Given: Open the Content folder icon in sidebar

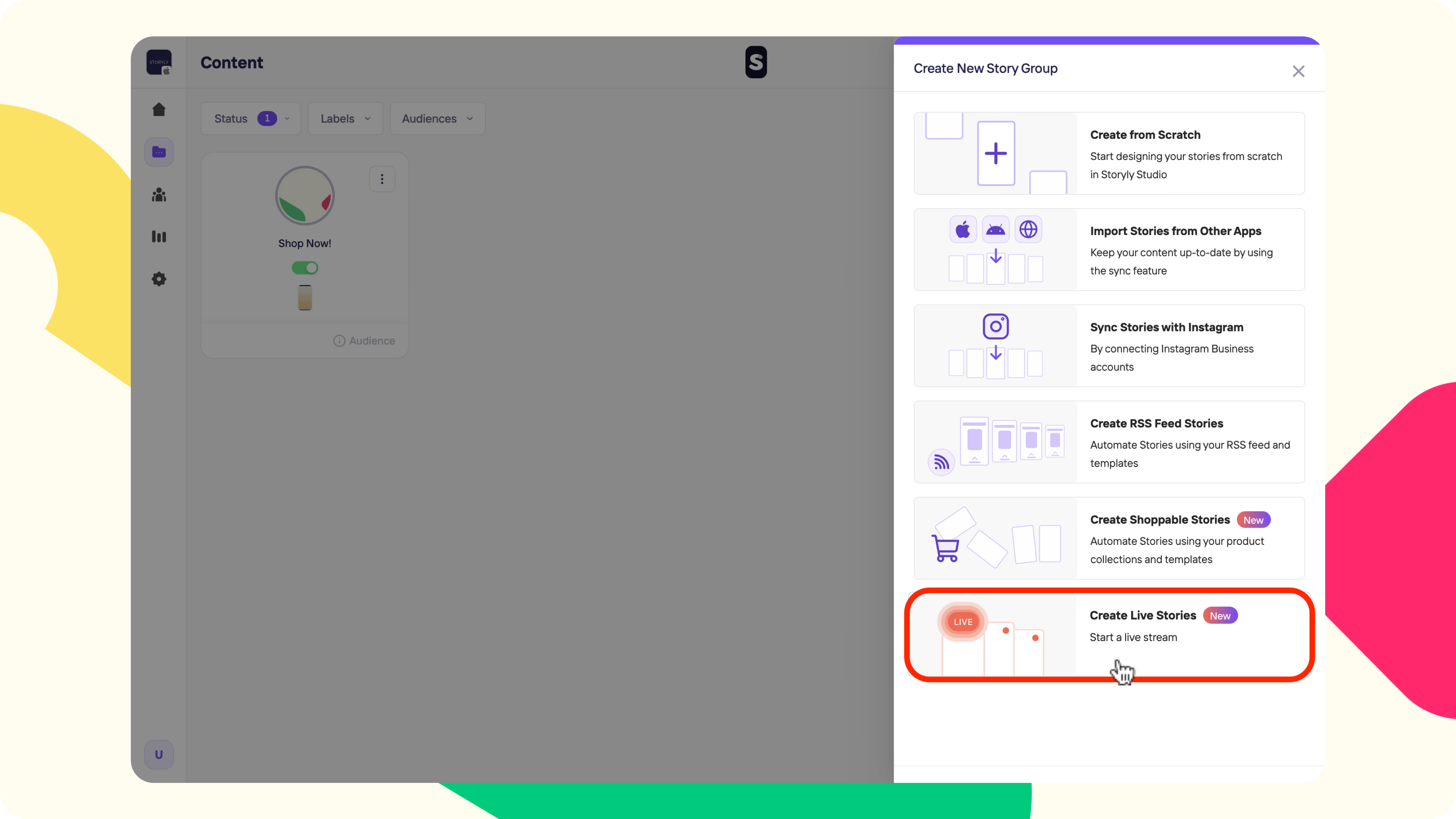Looking at the screenshot, I should click(159, 152).
